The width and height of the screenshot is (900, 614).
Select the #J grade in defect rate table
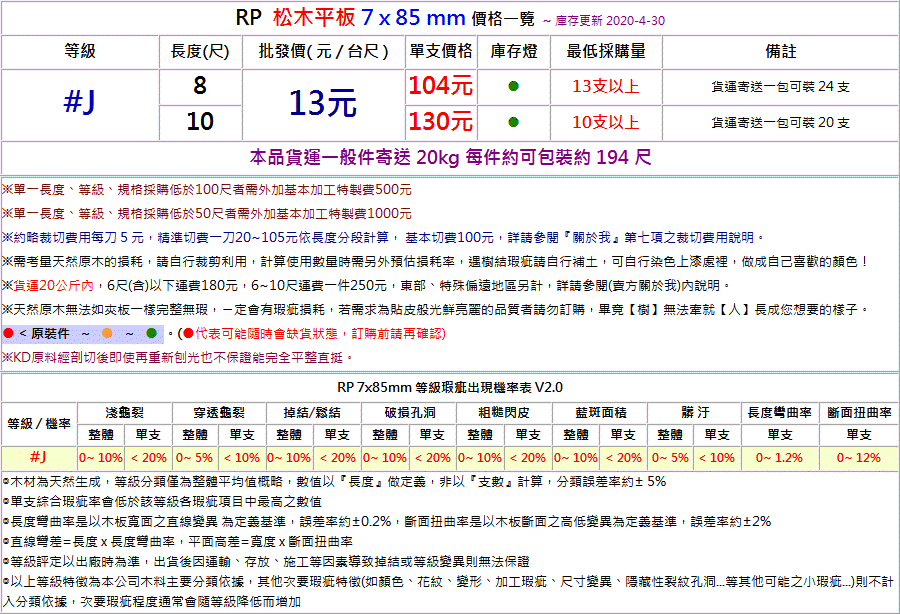click(38, 457)
